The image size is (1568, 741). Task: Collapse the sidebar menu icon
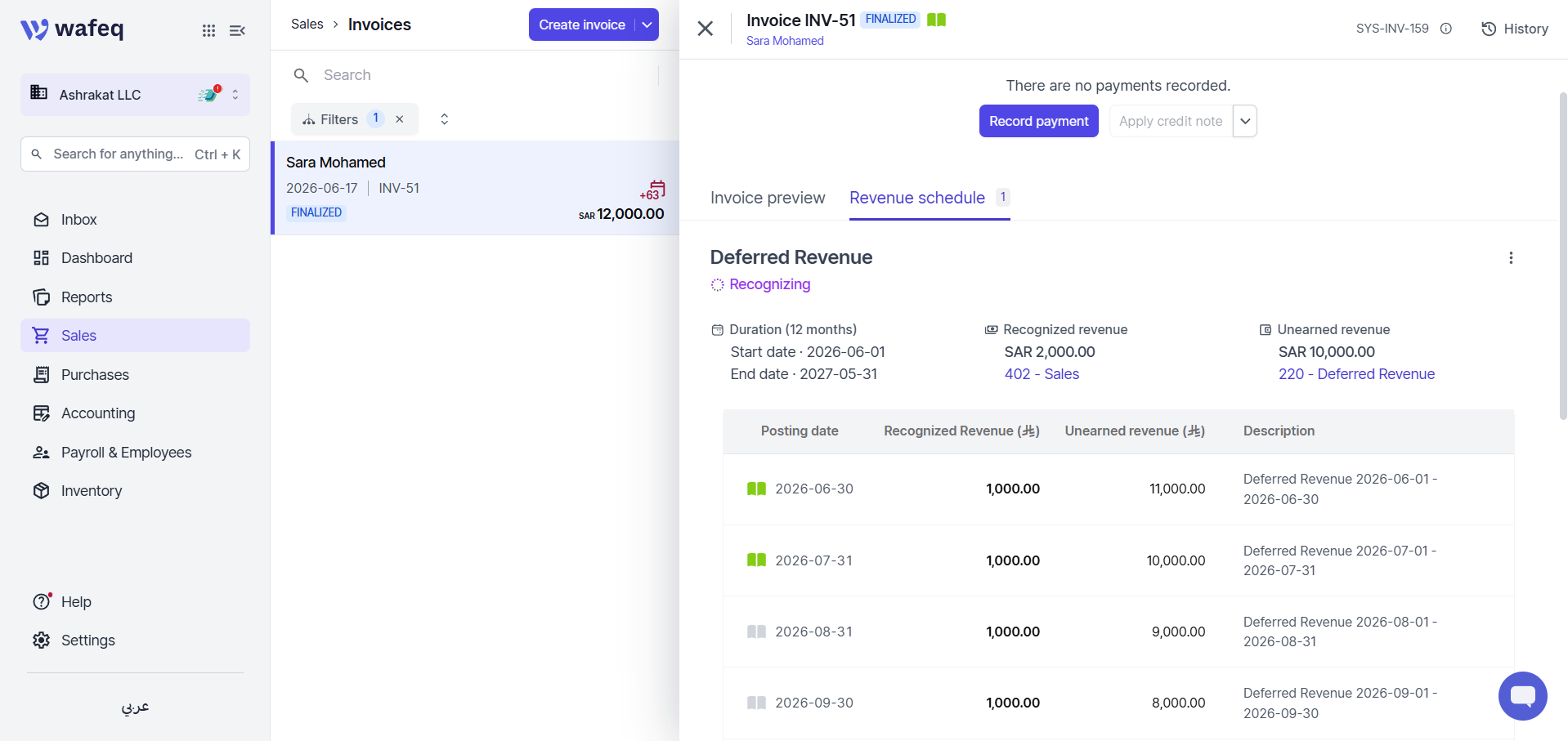tap(237, 30)
